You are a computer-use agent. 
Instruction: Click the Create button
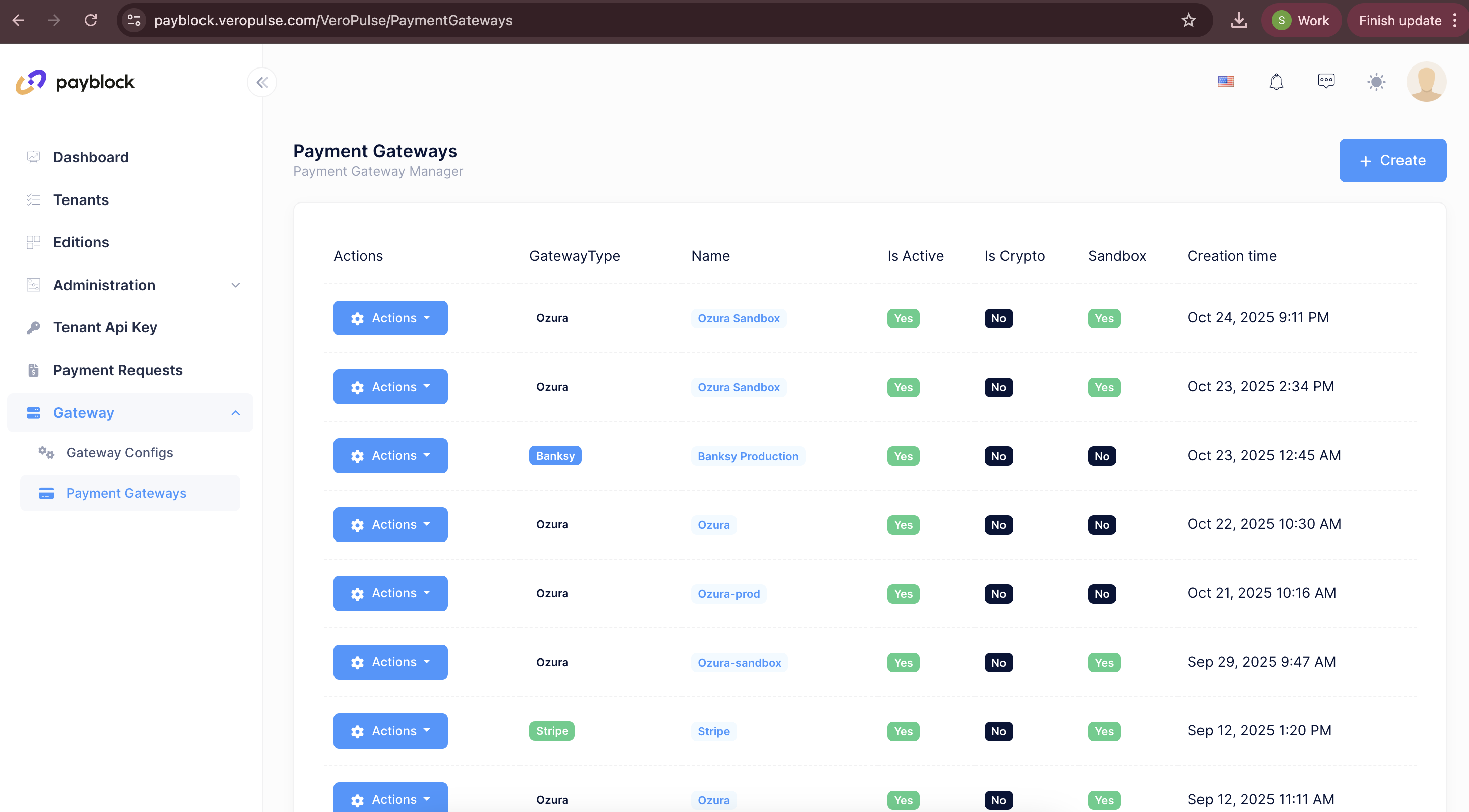coord(1392,160)
